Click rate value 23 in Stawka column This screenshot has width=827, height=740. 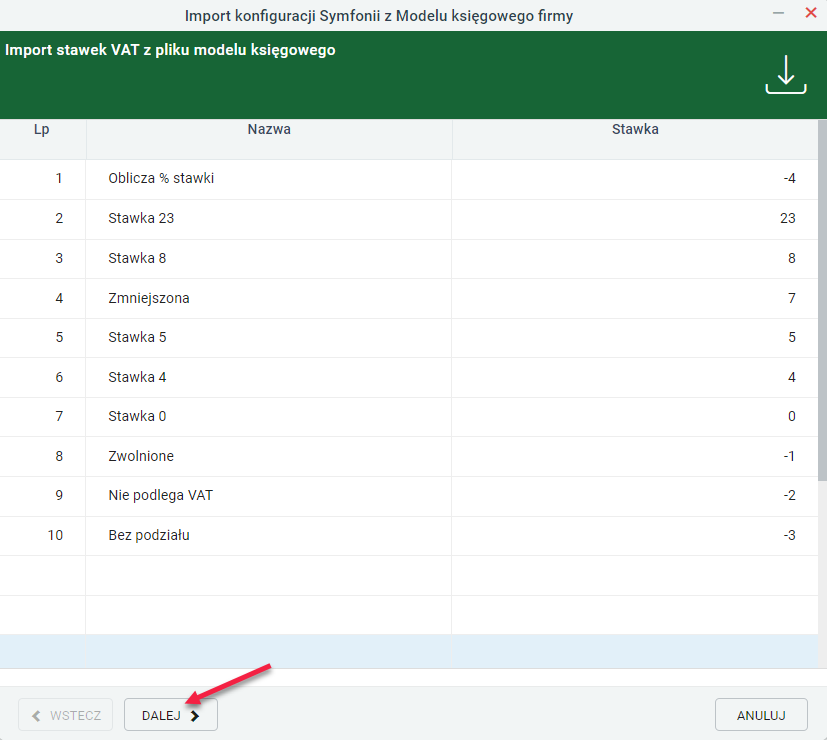click(787, 218)
